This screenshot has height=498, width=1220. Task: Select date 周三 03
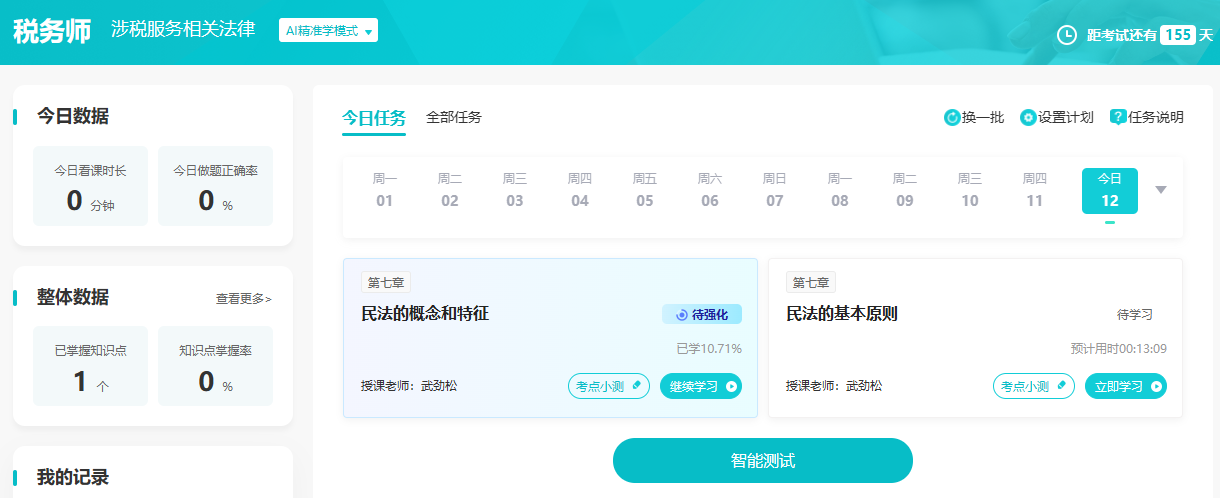click(515, 190)
